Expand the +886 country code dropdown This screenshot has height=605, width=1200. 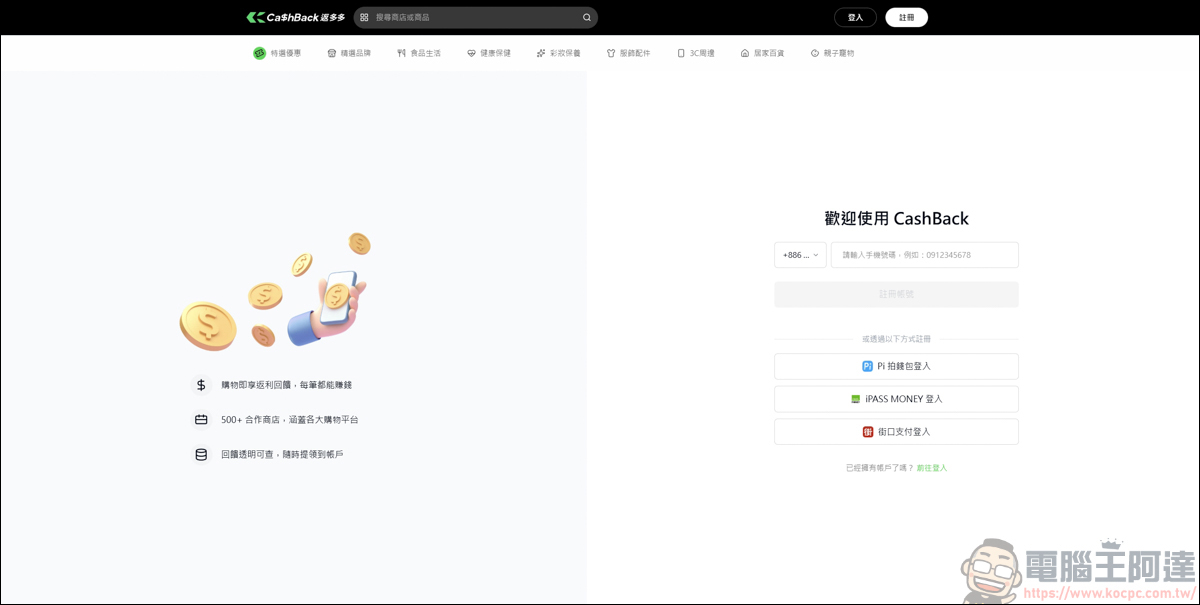pyautogui.click(x=800, y=255)
